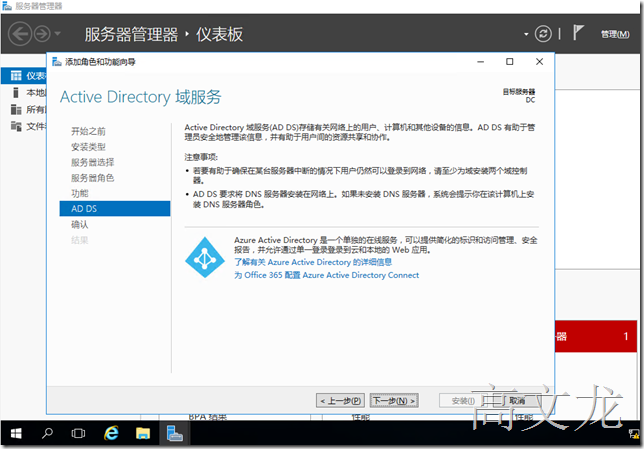Click the dashboard grid icon in sidebar
Viewport: 644px width, 449px height.
pyautogui.click(x=16, y=76)
